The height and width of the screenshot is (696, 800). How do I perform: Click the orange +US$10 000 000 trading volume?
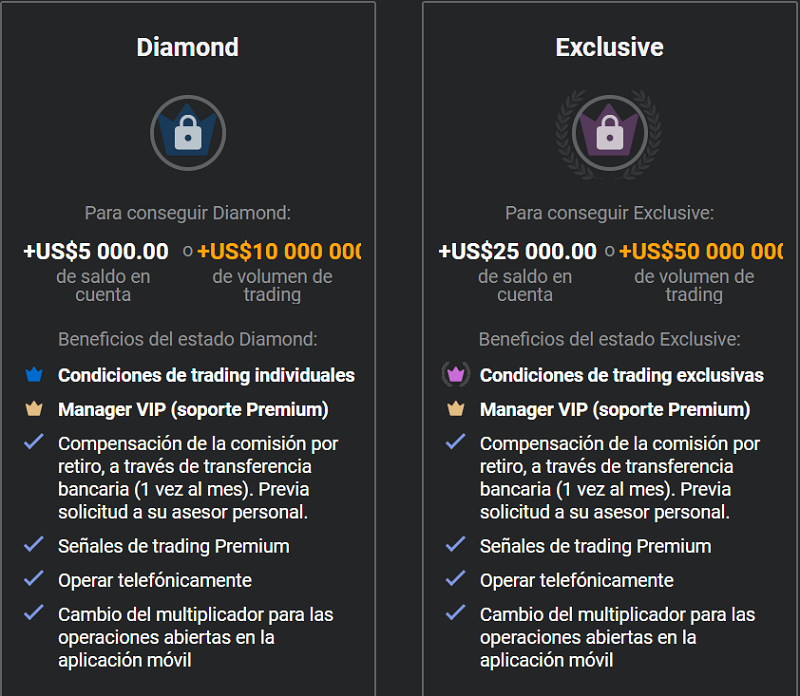(x=279, y=251)
